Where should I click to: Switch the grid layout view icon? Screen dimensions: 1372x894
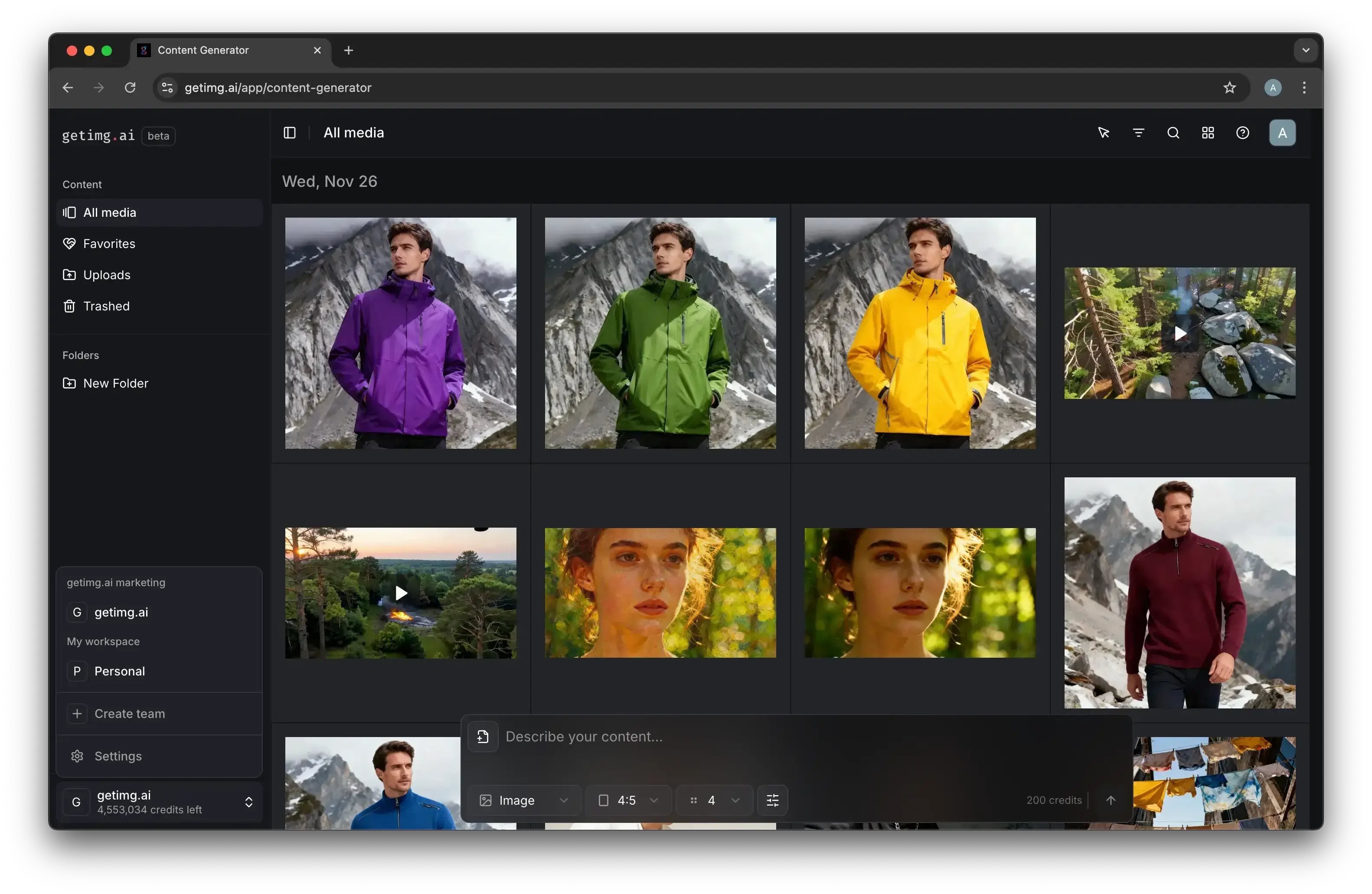click(x=1208, y=133)
